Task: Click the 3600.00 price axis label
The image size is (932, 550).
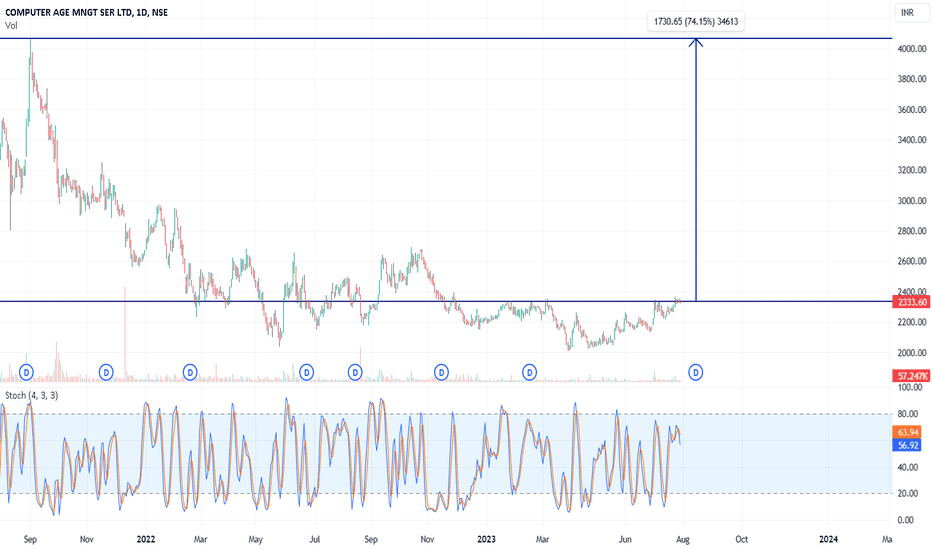Action: [x=912, y=109]
